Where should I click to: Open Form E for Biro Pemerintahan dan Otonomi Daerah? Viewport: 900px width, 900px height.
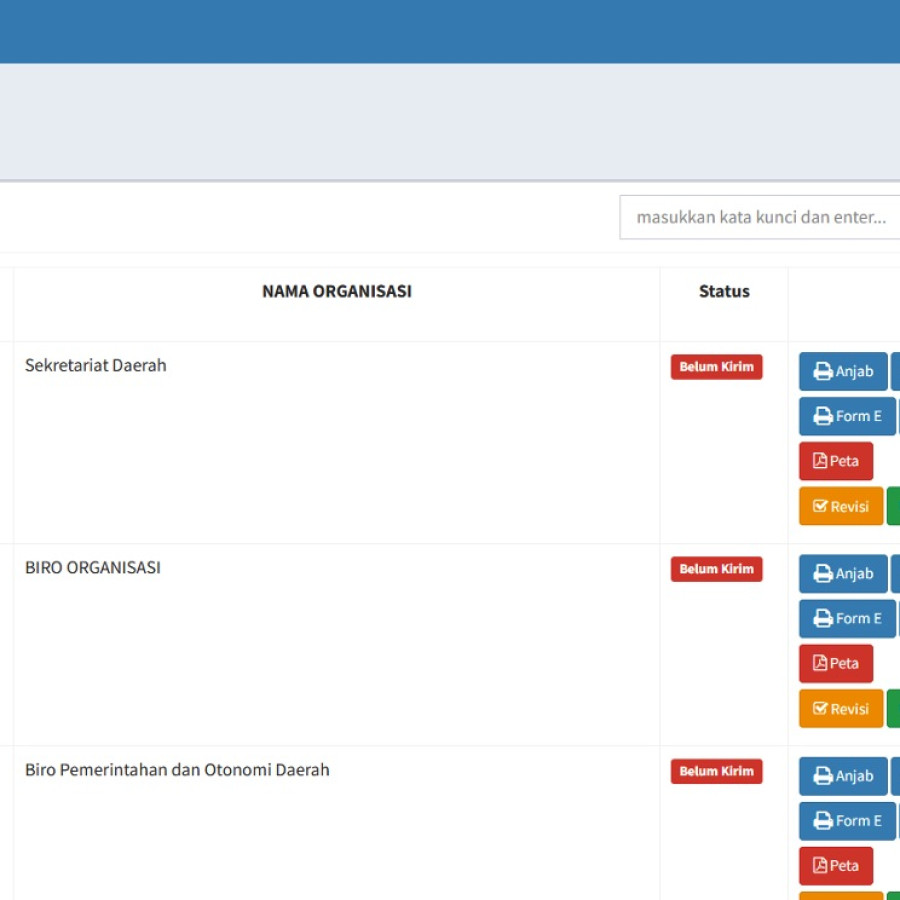tap(847, 821)
